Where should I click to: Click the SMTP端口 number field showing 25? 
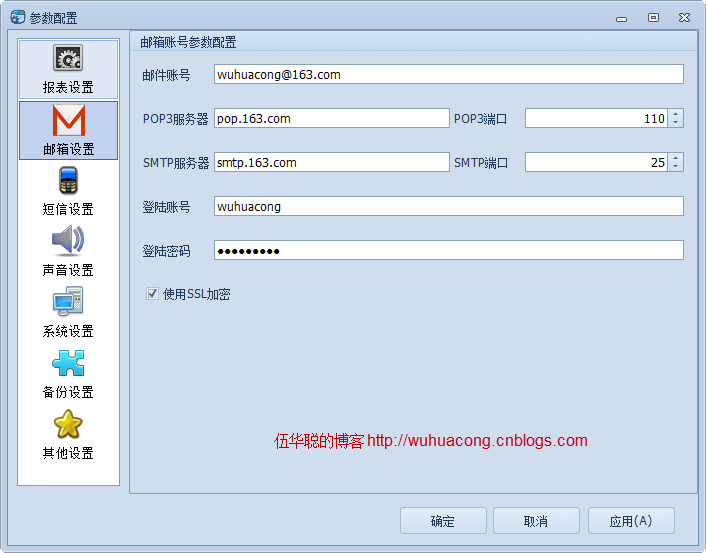[597, 162]
